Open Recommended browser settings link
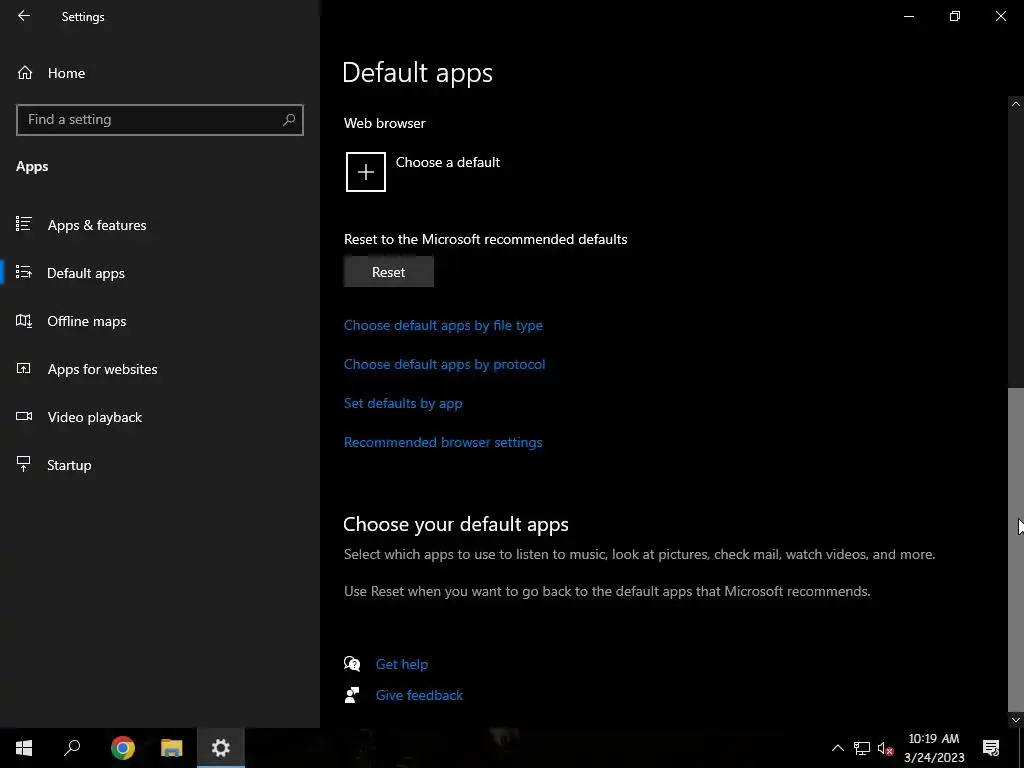The width and height of the screenshot is (1024, 768). (443, 443)
